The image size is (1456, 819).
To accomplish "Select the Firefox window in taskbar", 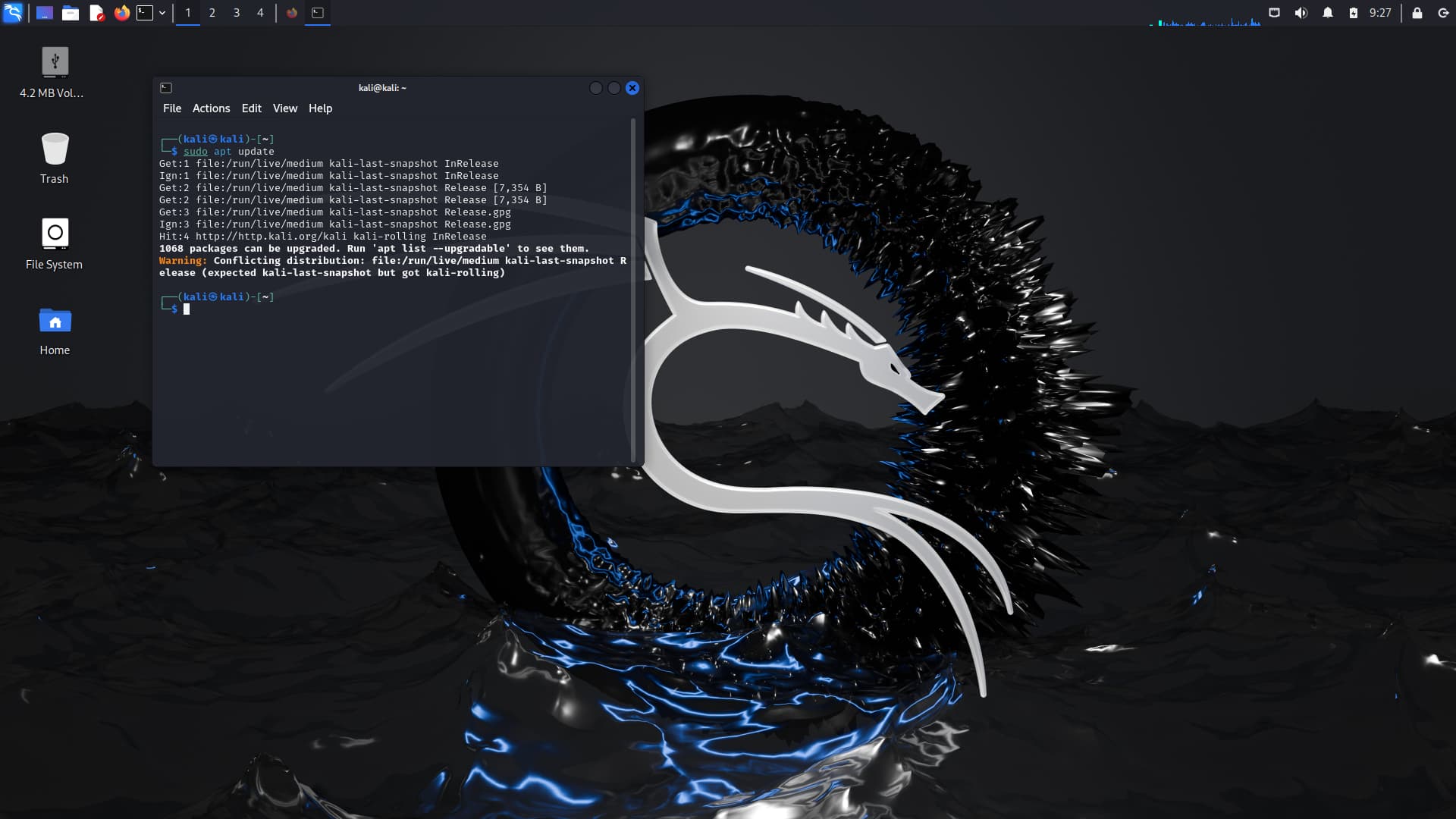I will pyautogui.click(x=292, y=13).
